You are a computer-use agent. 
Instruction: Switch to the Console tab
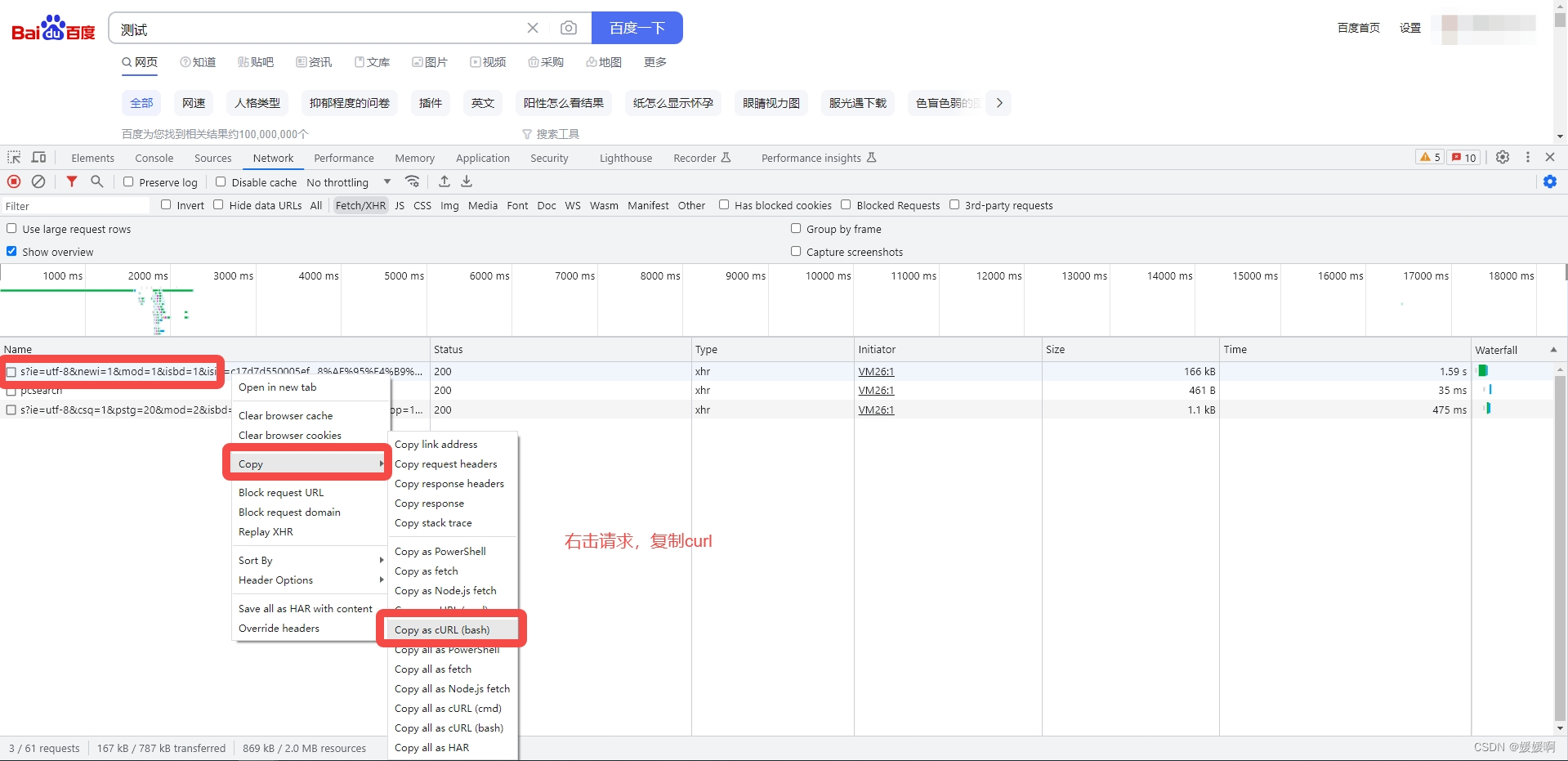pos(154,158)
